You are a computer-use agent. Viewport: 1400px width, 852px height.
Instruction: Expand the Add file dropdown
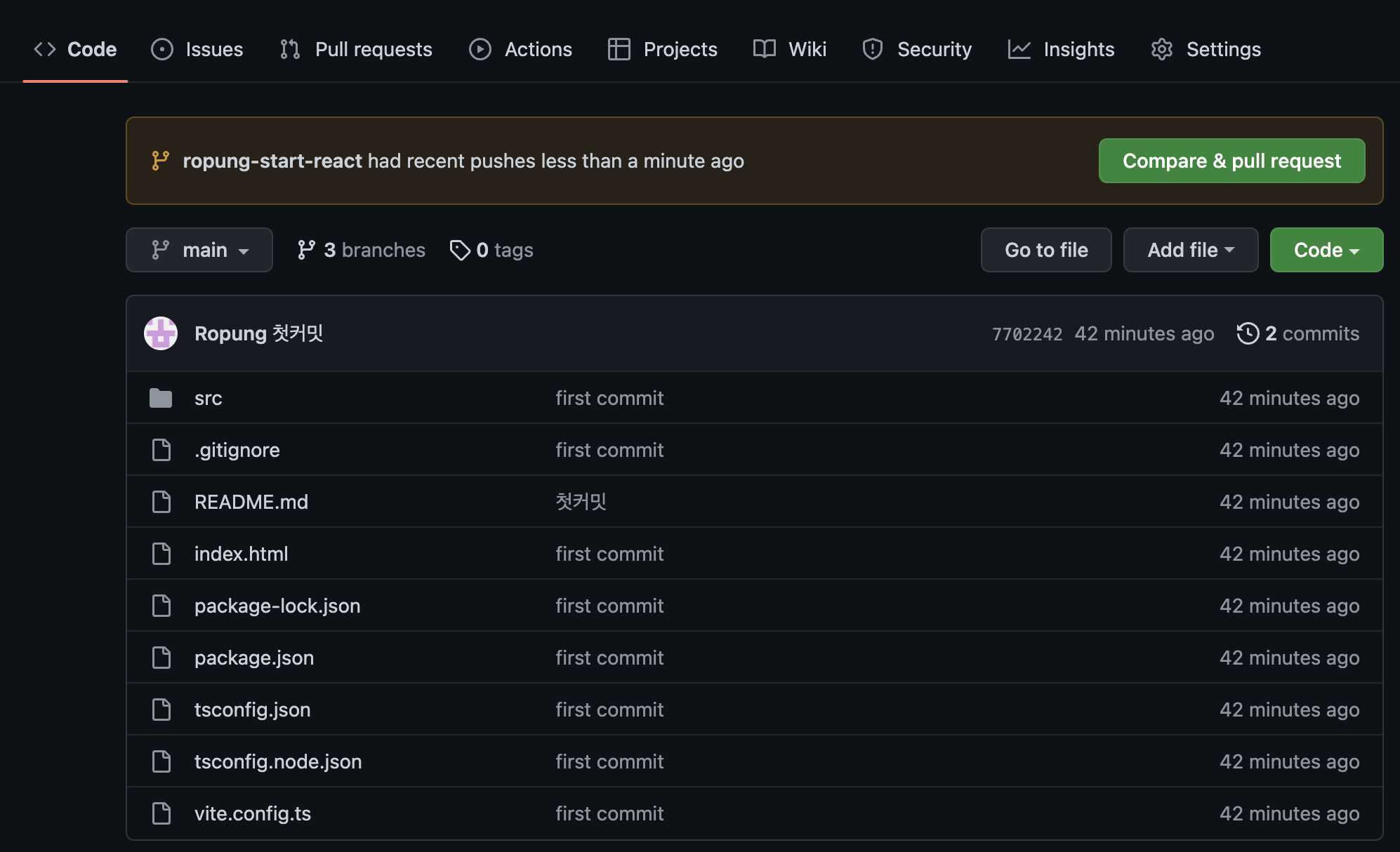click(1190, 250)
